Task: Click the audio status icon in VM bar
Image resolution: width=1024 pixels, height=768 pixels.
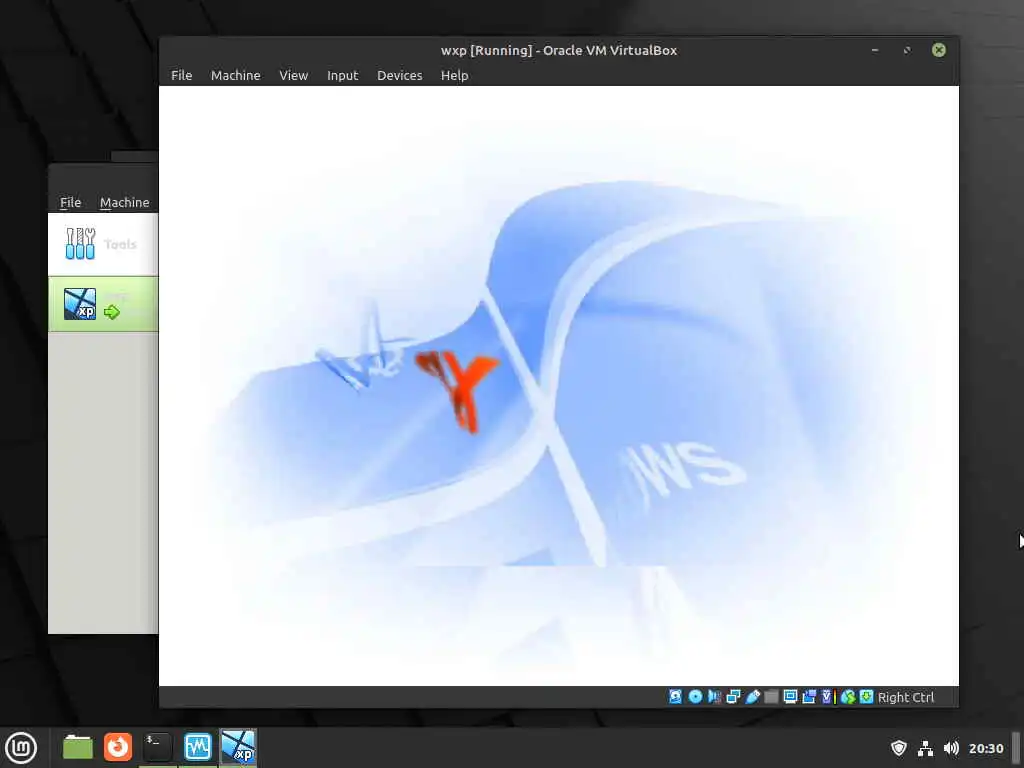Action: [x=714, y=697]
